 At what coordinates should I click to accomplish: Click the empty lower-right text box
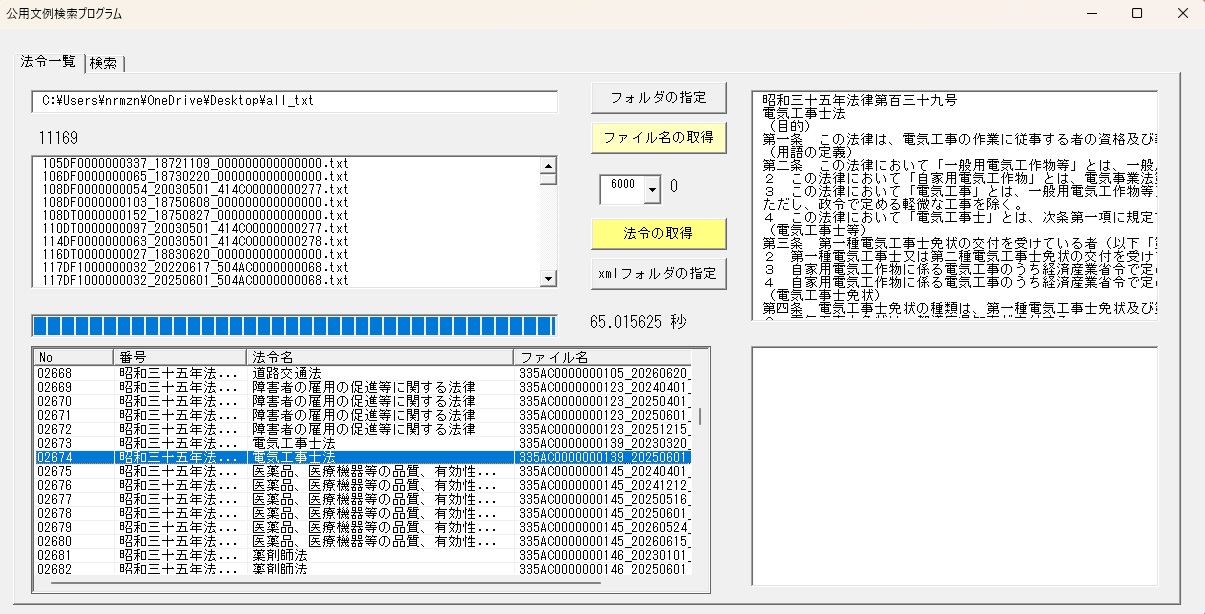[954, 466]
